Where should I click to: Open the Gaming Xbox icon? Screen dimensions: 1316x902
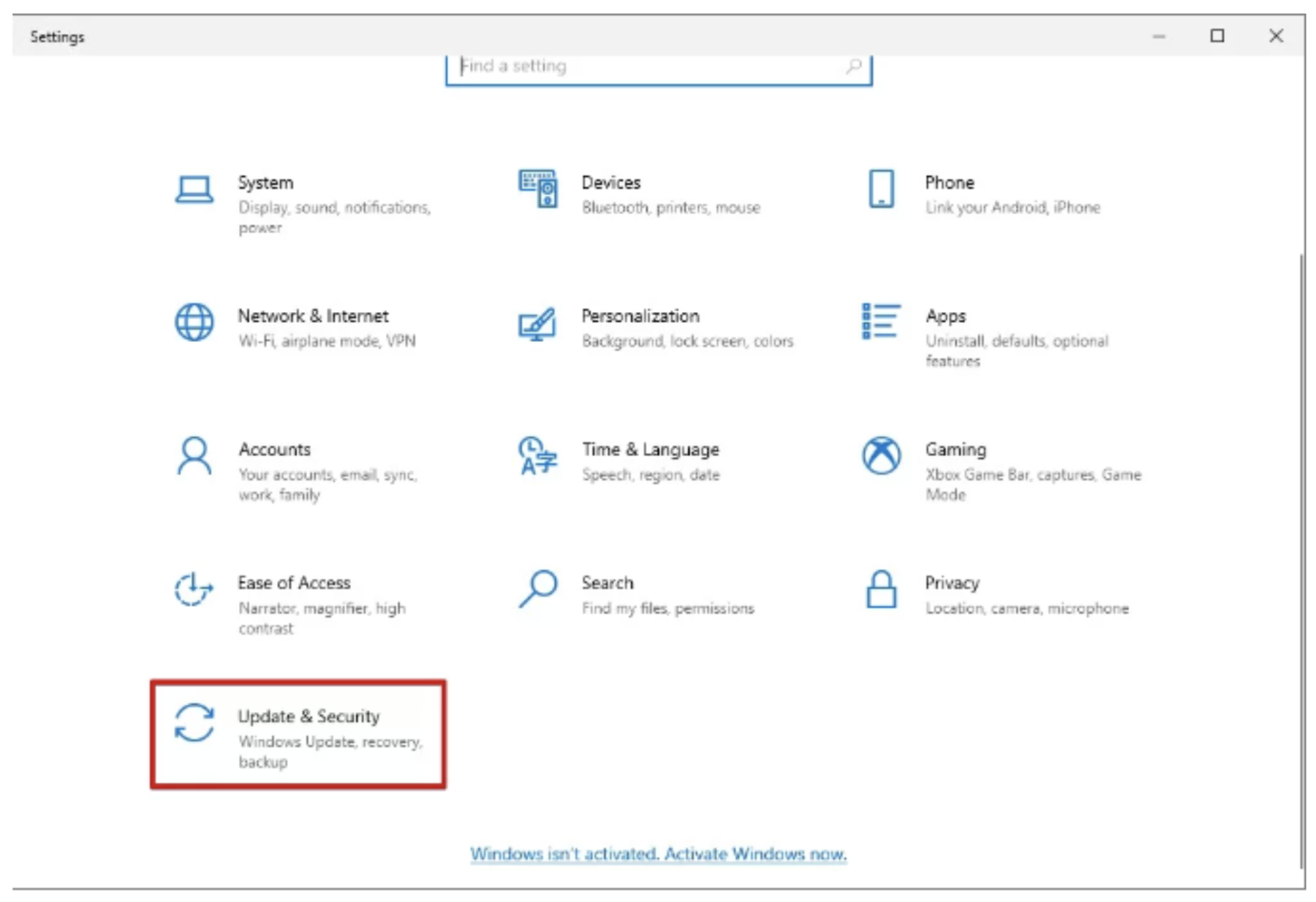click(x=881, y=455)
